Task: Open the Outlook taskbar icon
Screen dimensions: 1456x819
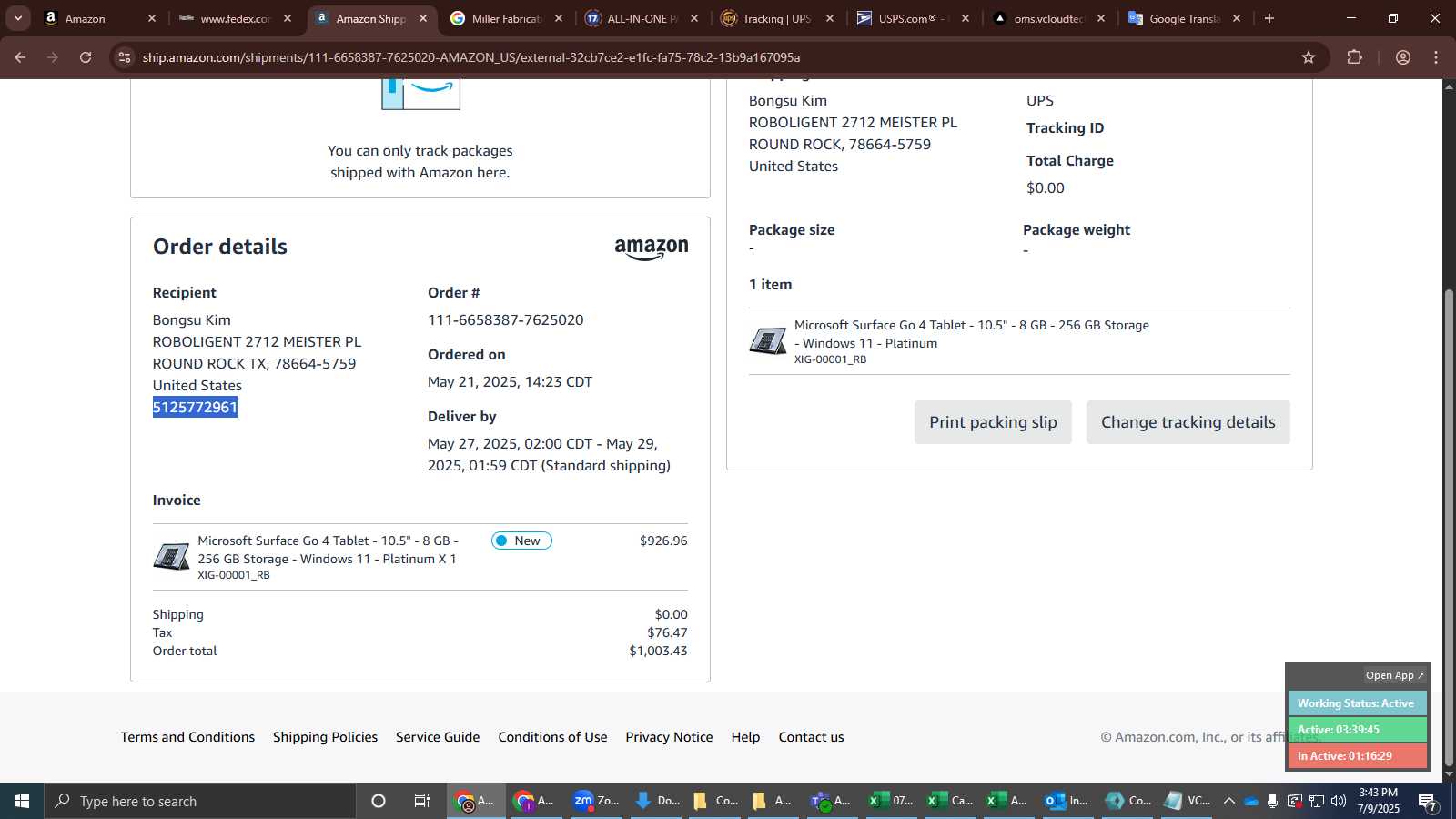Action: pyautogui.click(x=1066, y=801)
